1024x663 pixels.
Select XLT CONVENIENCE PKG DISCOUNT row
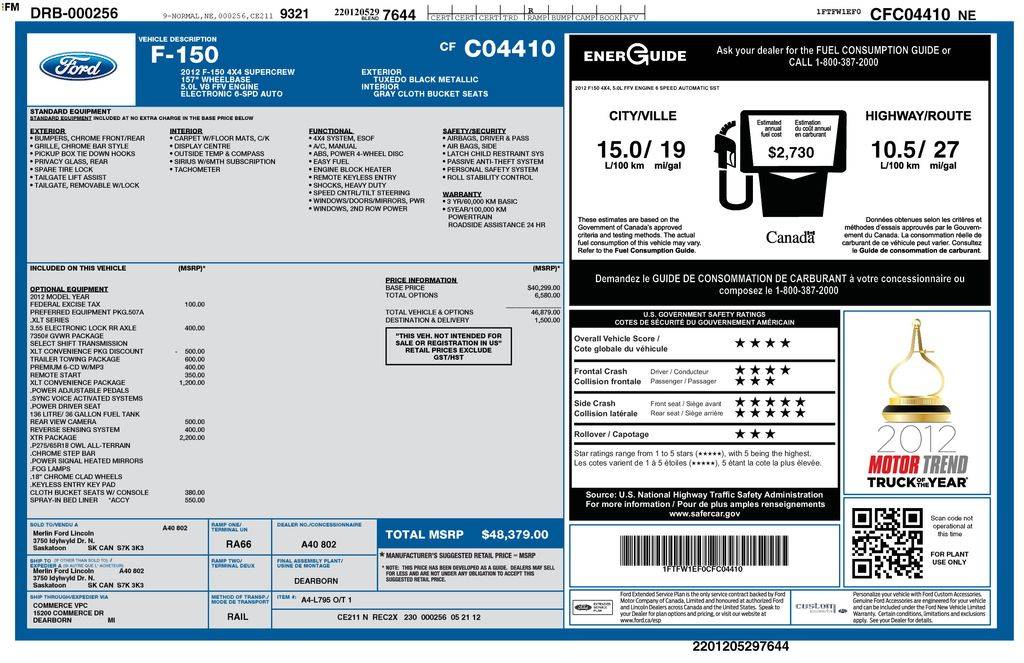(x=118, y=351)
